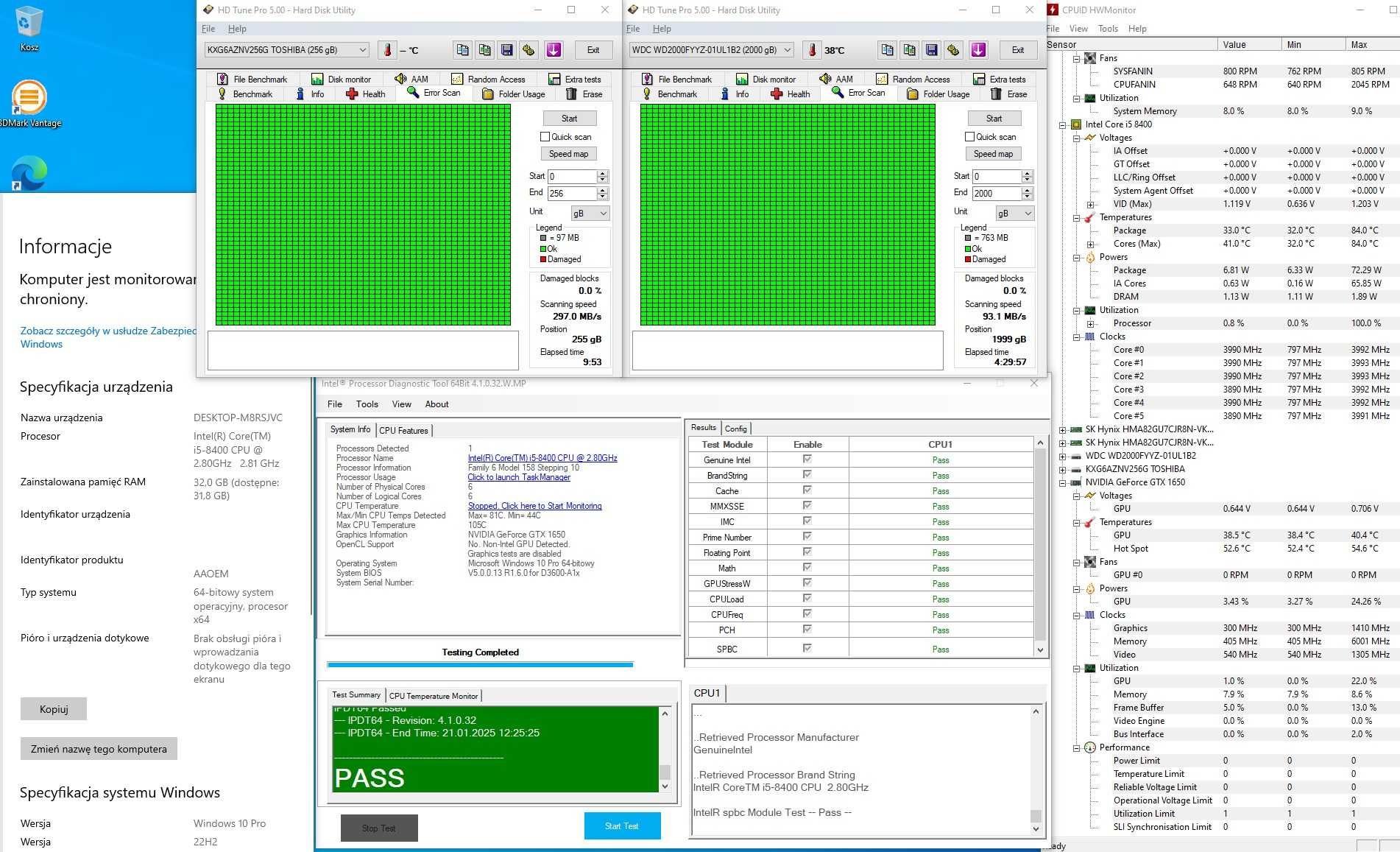Open Help menu in Toshiba HD Tune
The height and width of the screenshot is (852, 1400).
pyautogui.click(x=237, y=29)
